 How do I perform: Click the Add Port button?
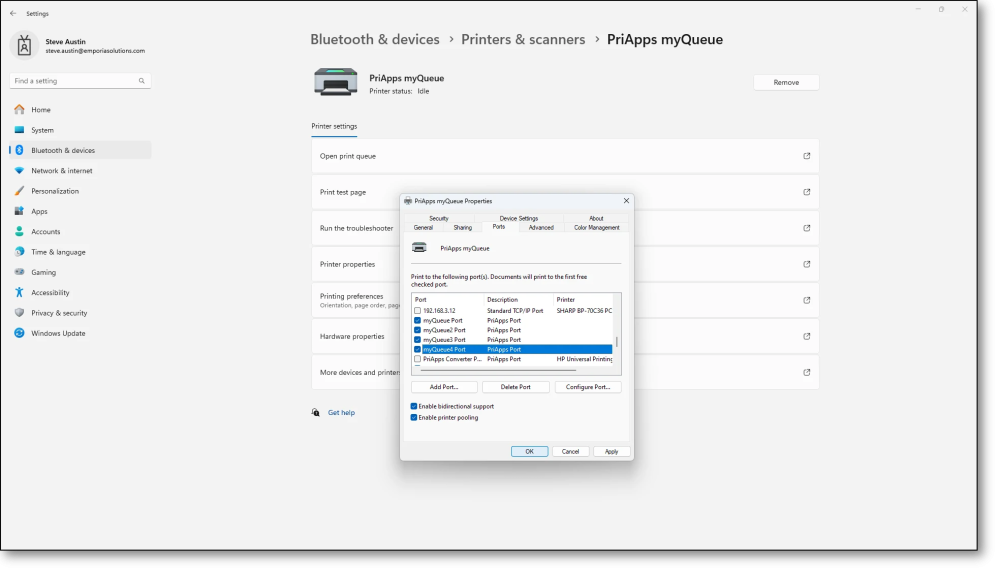(444, 387)
